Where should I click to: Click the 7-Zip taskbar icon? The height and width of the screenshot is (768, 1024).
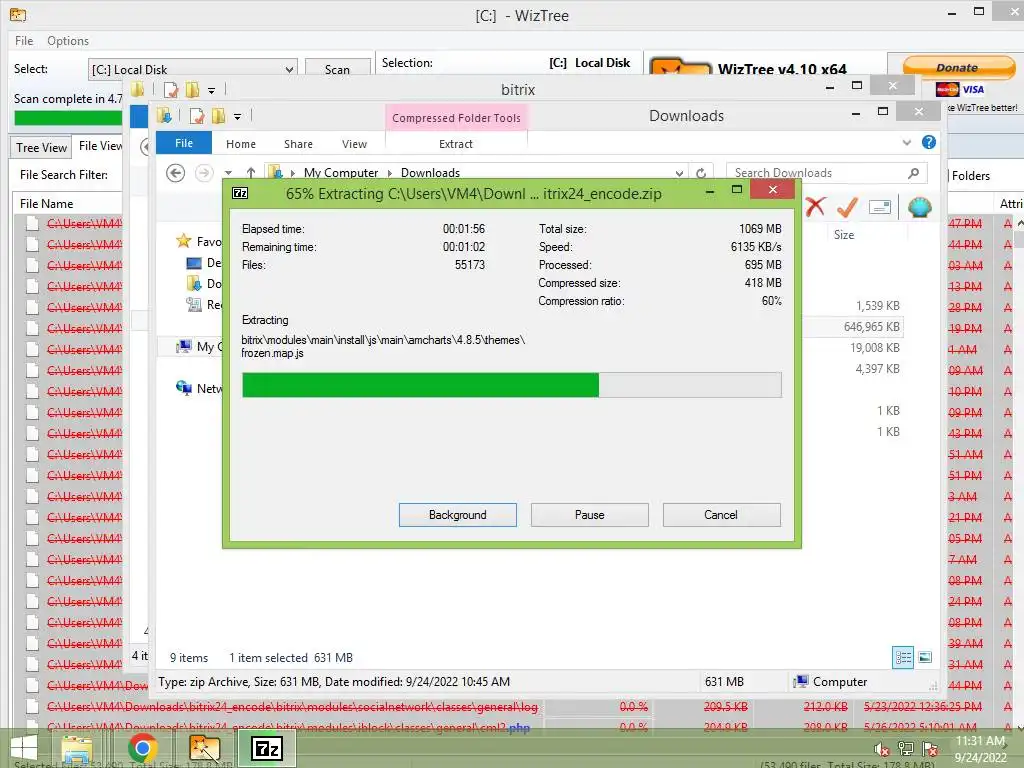pos(267,748)
